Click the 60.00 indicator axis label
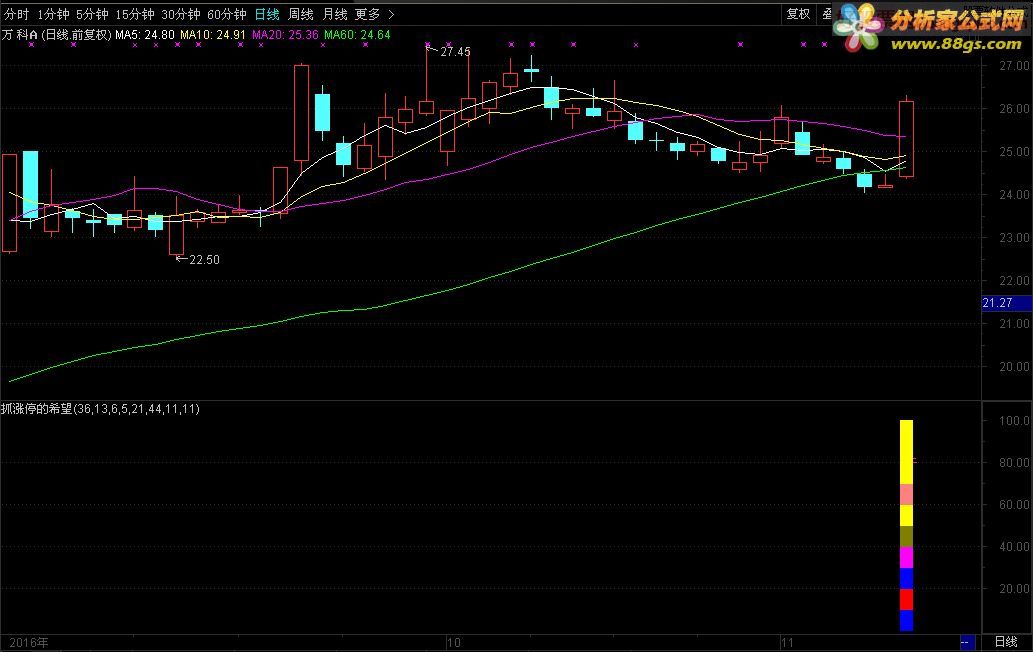This screenshot has height=652, width=1033. point(1015,505)
